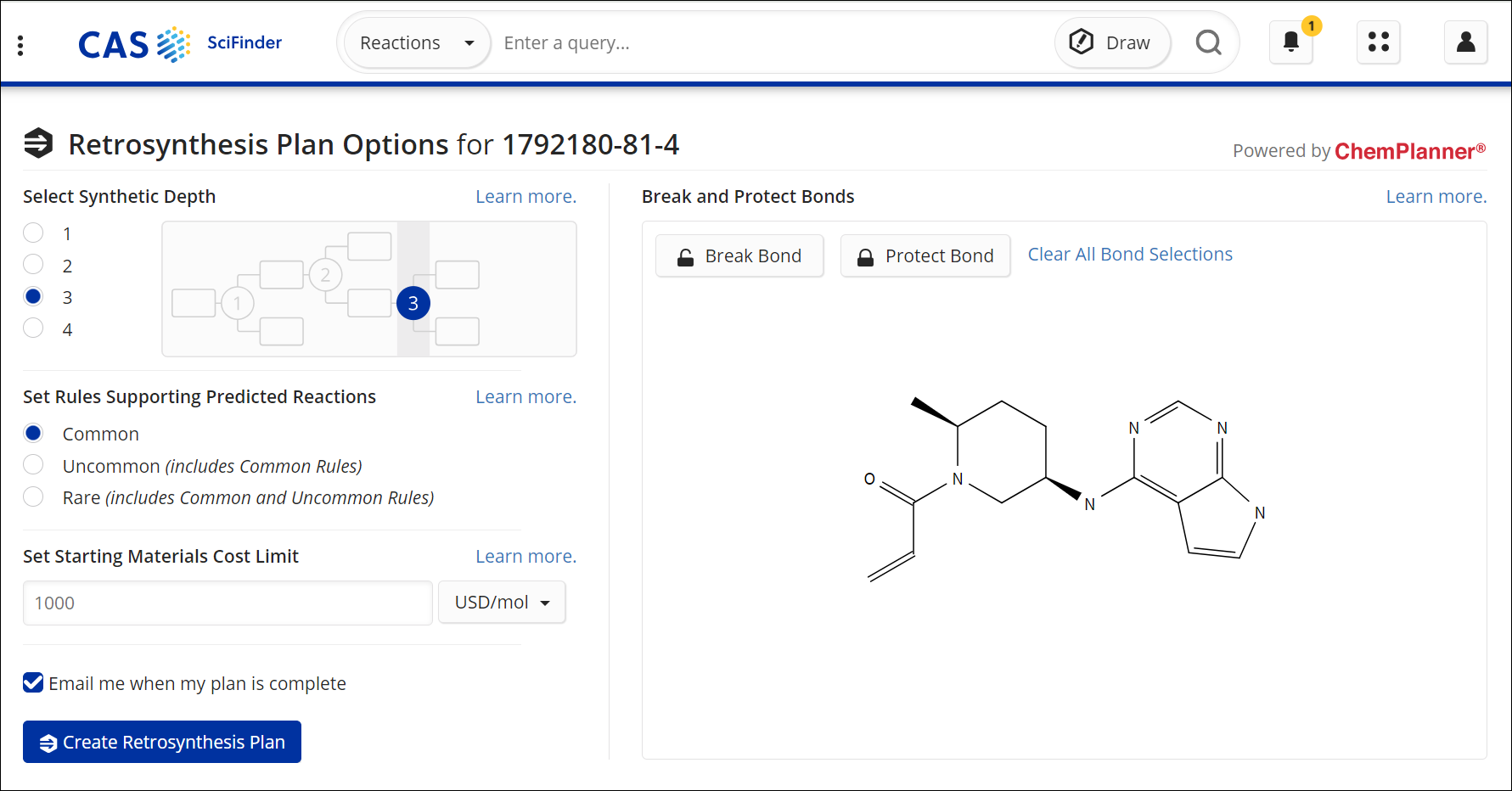The width and height of the screenshot is (1512, 791).
Task: Open the three-dot main menu
Action: pos(20,45)
